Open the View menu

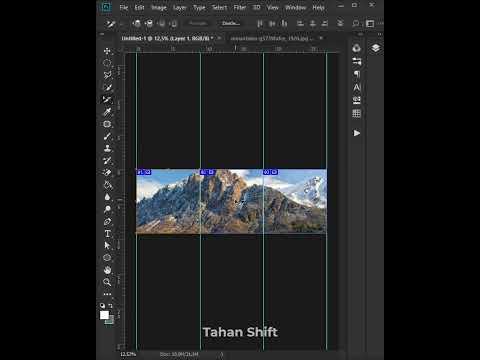tap(272, 7)
